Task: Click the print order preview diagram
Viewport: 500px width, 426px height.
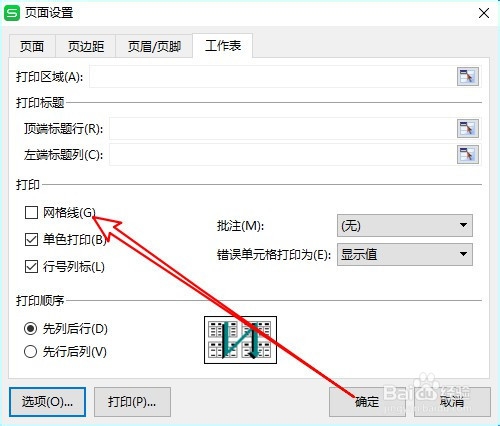Action: pyautogui.click(x=240, y=340)
